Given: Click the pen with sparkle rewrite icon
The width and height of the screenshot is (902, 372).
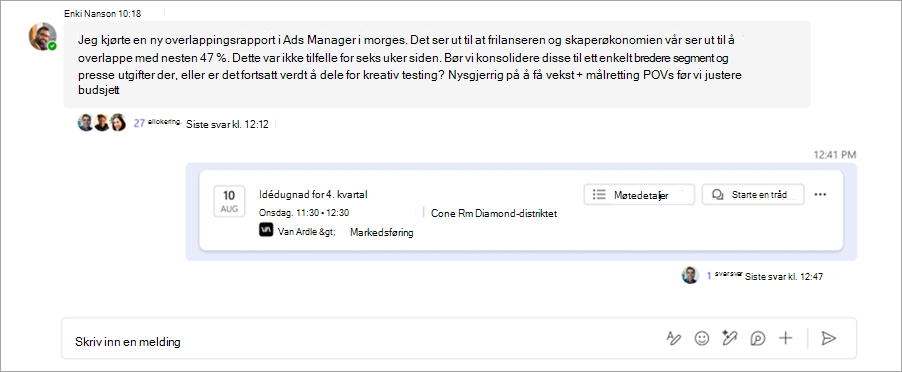Looking at the screenshot, I should 730,339.
